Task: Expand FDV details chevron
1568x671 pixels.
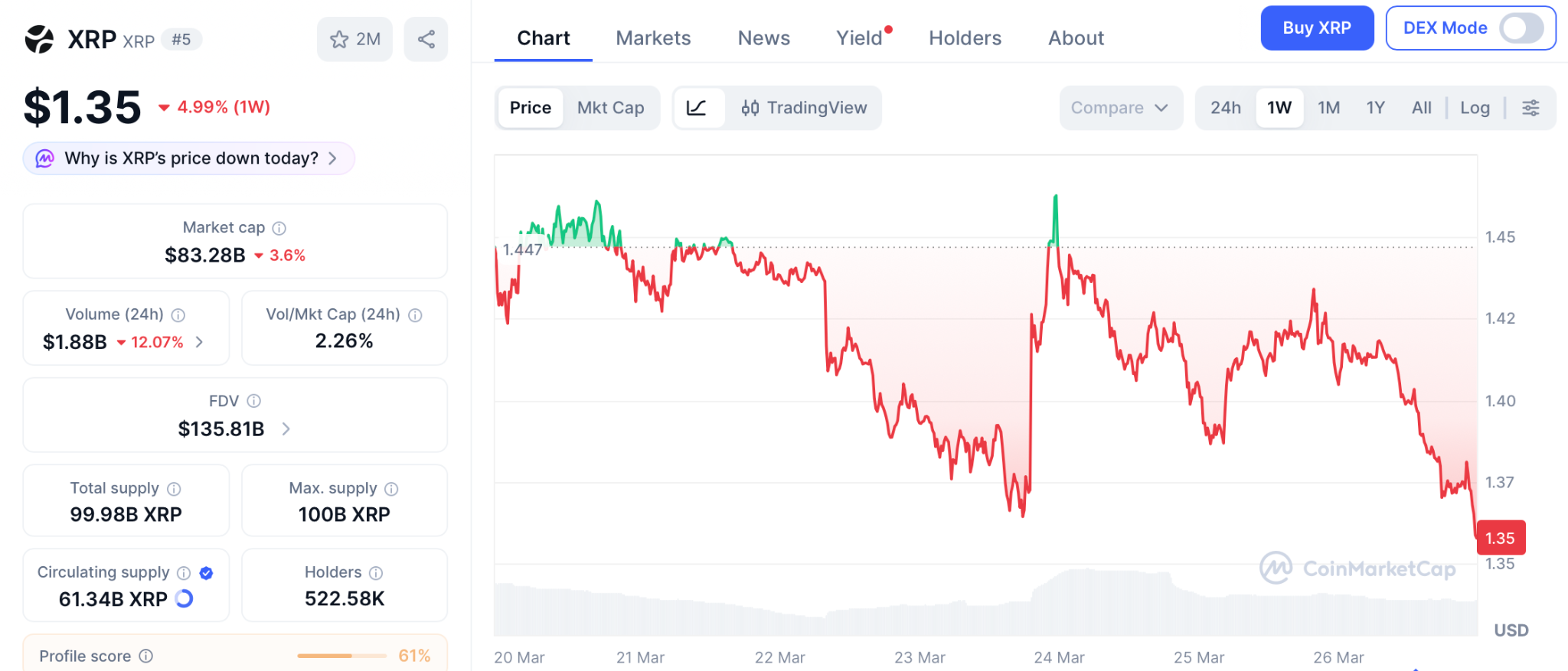Action: 286,429
